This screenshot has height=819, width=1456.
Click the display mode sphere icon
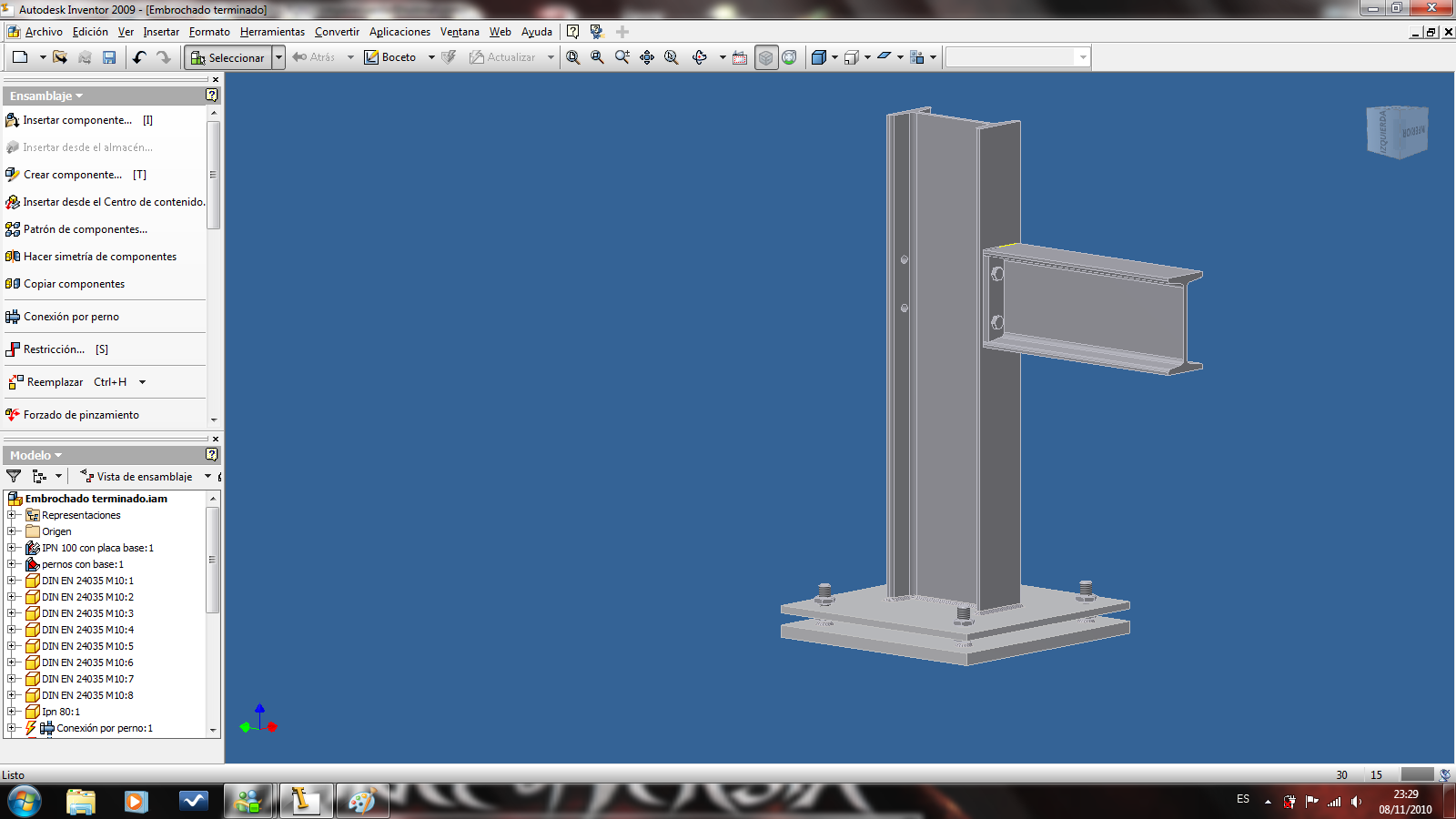pyautogui.click(x=790, y=57)
